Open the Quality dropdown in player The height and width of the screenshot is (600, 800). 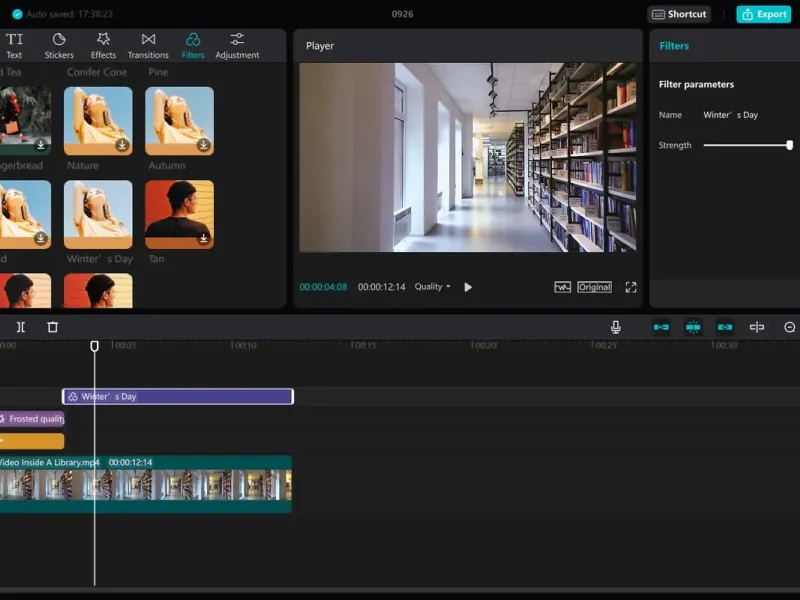click(x=432, y=287)
